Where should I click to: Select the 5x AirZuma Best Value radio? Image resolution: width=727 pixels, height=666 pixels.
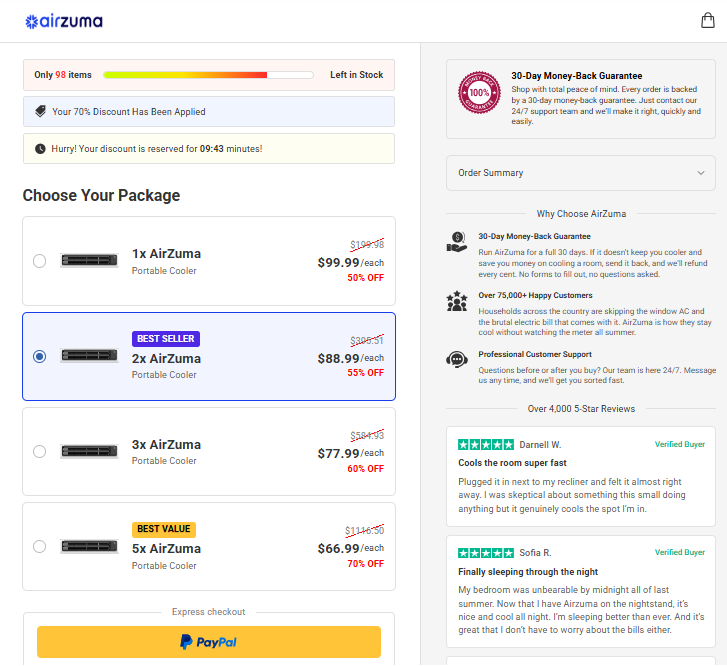tap(39, 547)
